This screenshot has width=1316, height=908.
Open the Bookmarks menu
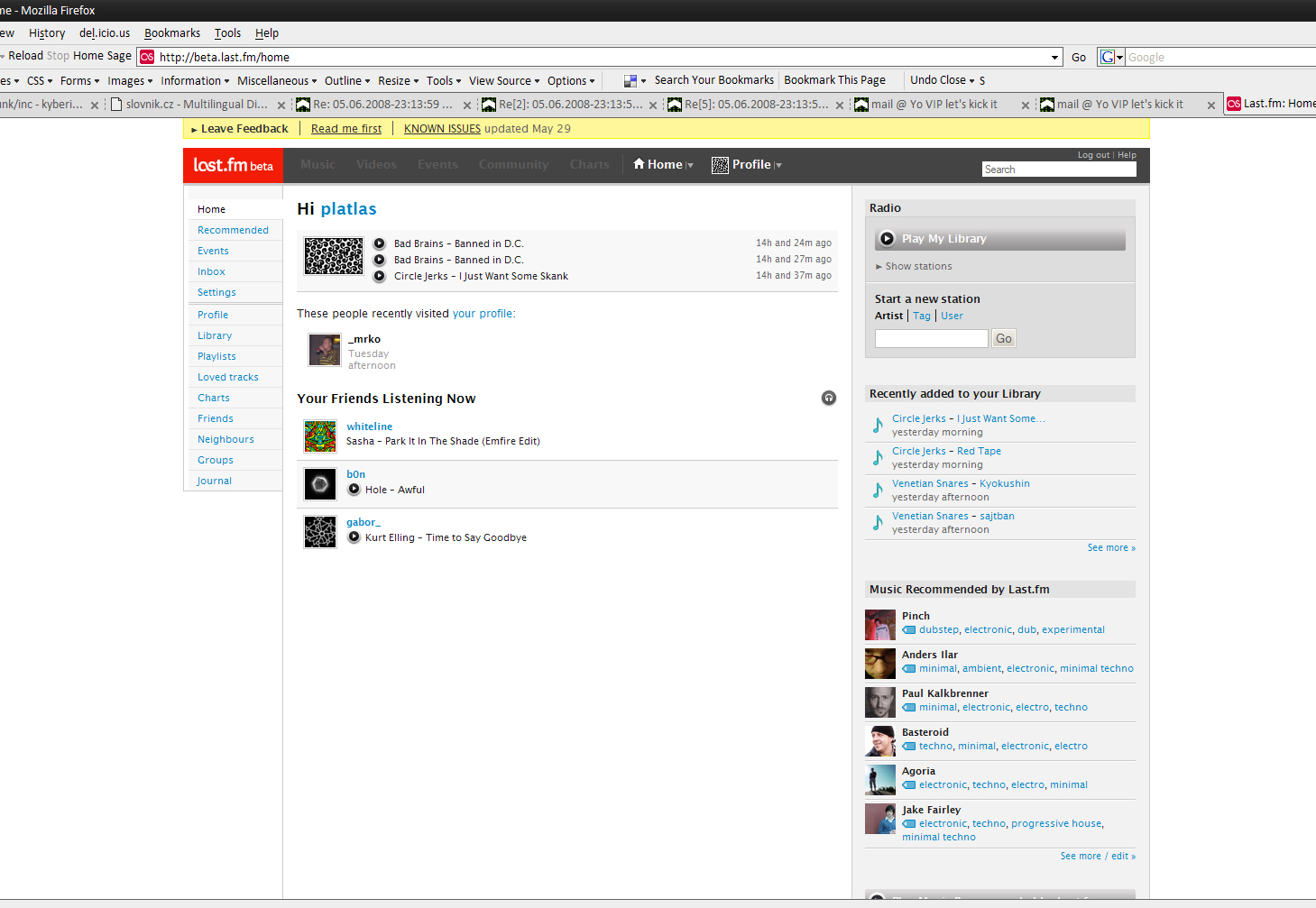point(172,32)
